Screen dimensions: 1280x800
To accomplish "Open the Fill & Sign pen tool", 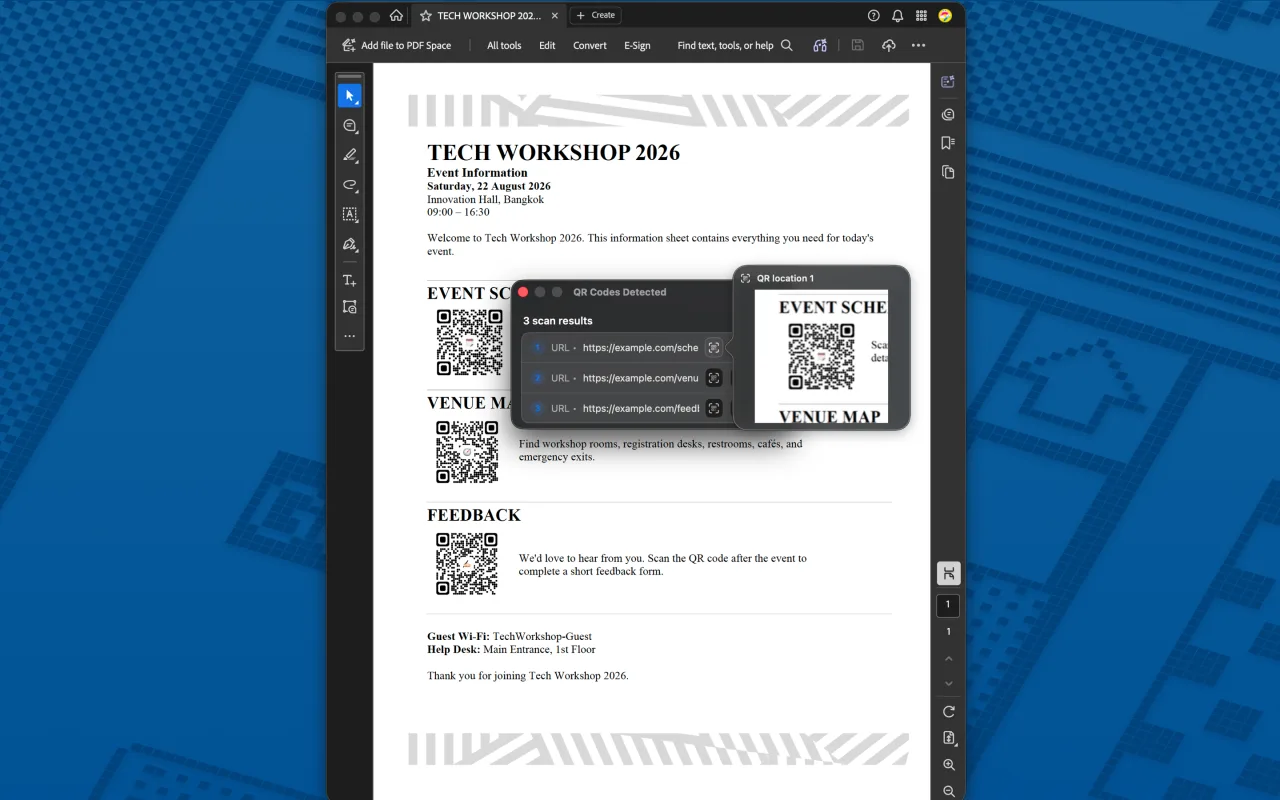I will coord(349,244).
